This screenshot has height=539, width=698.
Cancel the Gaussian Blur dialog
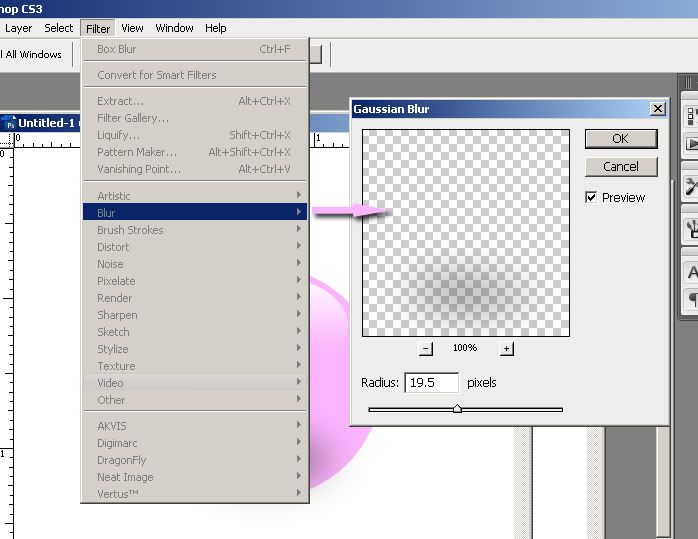(621, 166)
